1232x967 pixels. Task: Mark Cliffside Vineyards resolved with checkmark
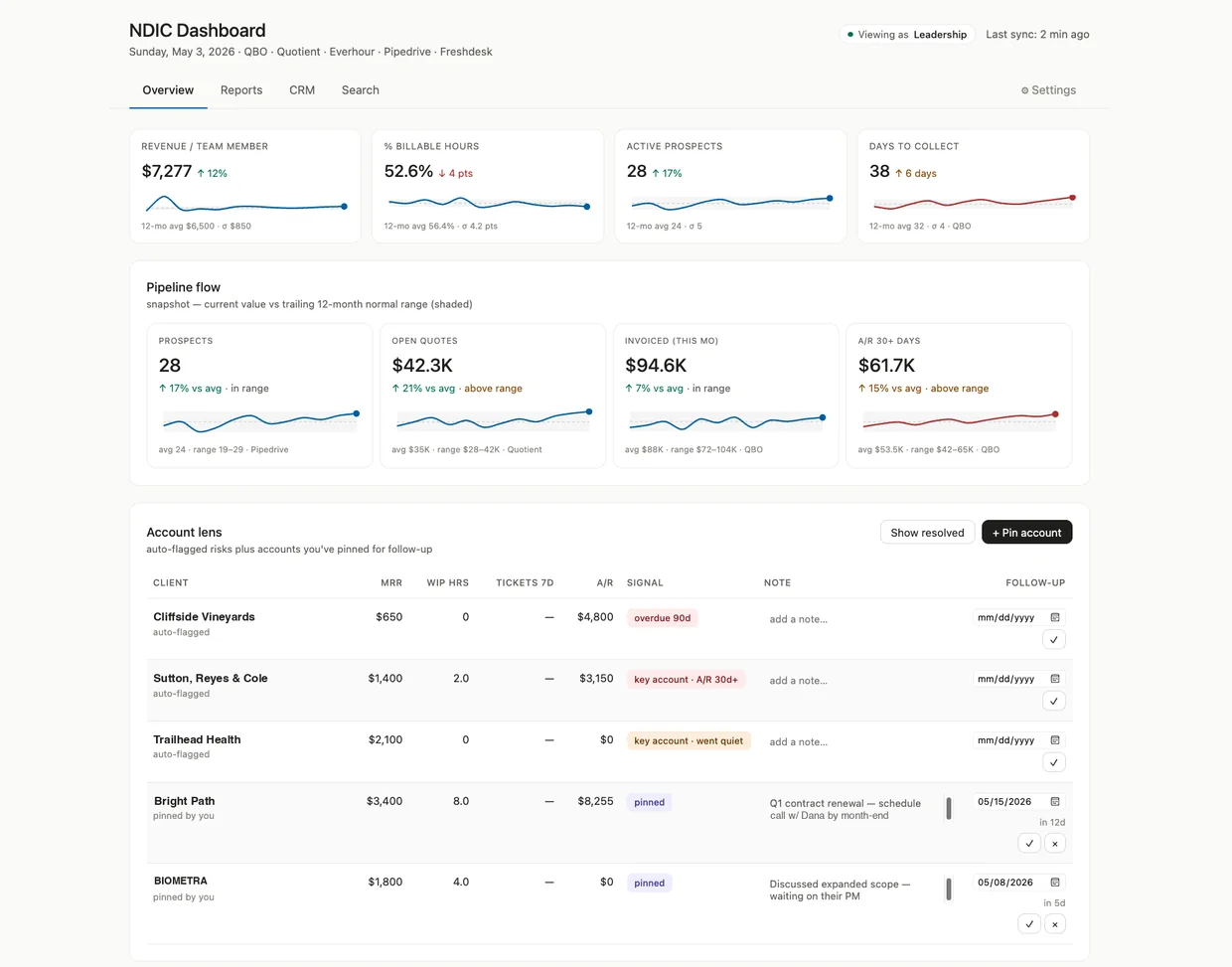(1054, 640)
